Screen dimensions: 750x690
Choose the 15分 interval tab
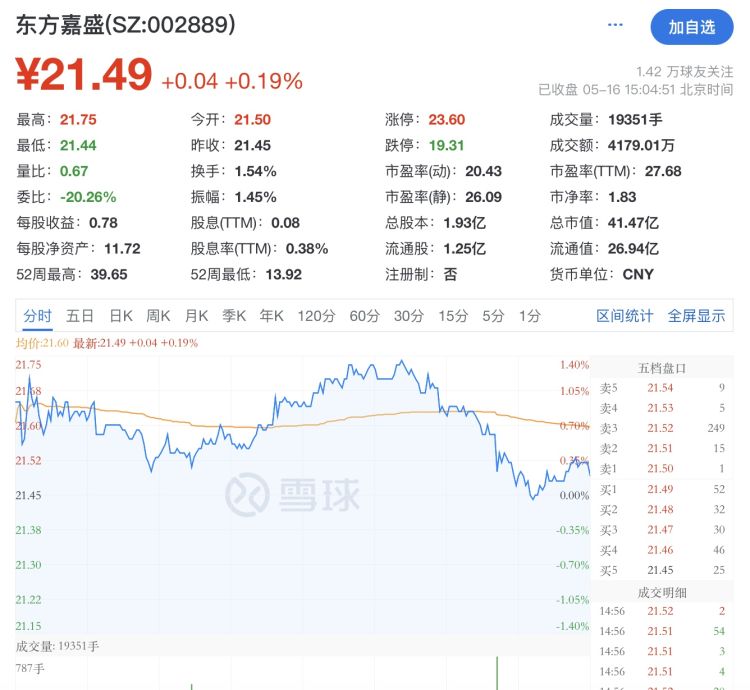(x=453, y=316)
